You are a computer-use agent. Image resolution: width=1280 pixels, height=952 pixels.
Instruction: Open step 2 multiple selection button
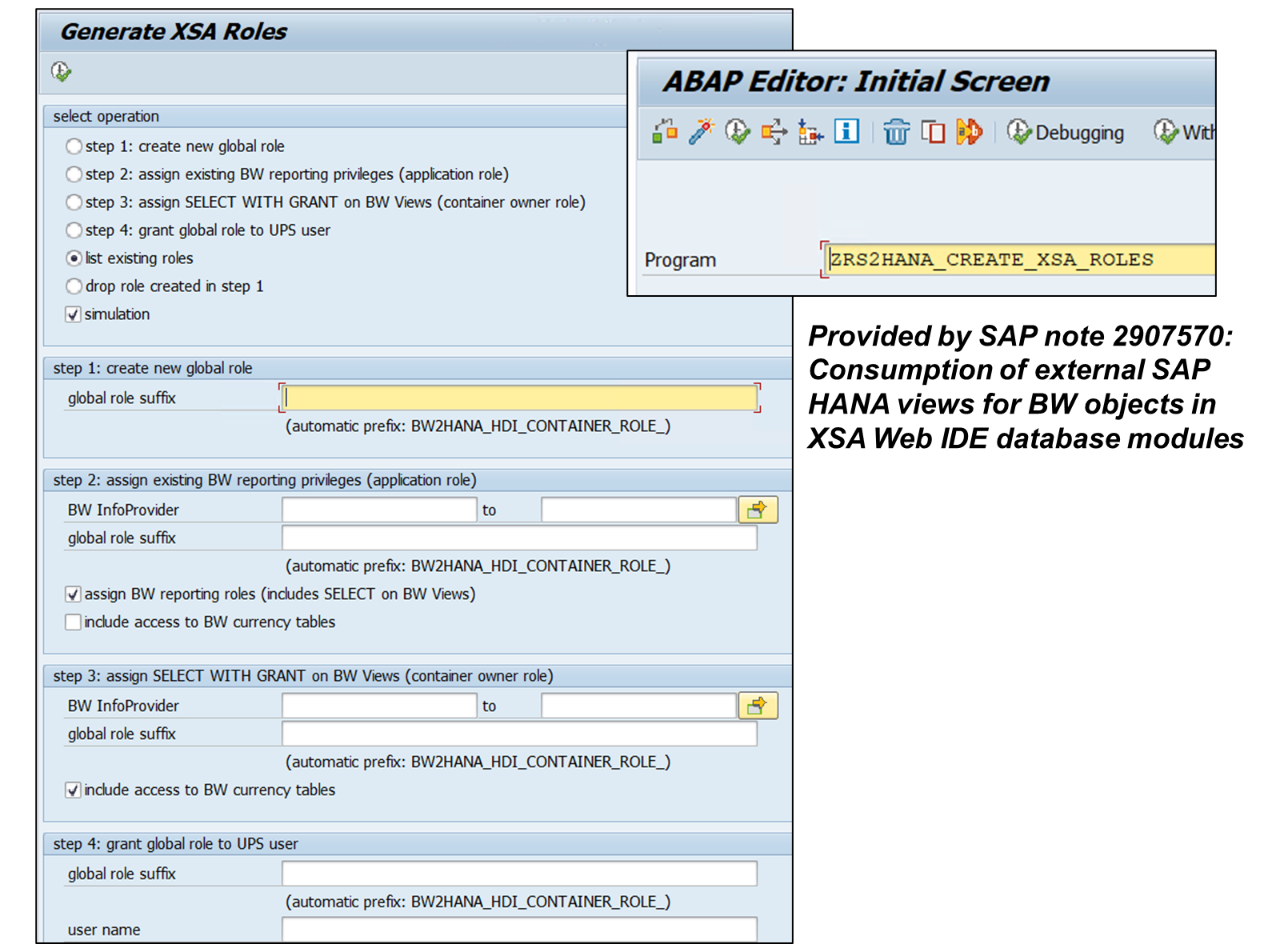pos(758,510)
